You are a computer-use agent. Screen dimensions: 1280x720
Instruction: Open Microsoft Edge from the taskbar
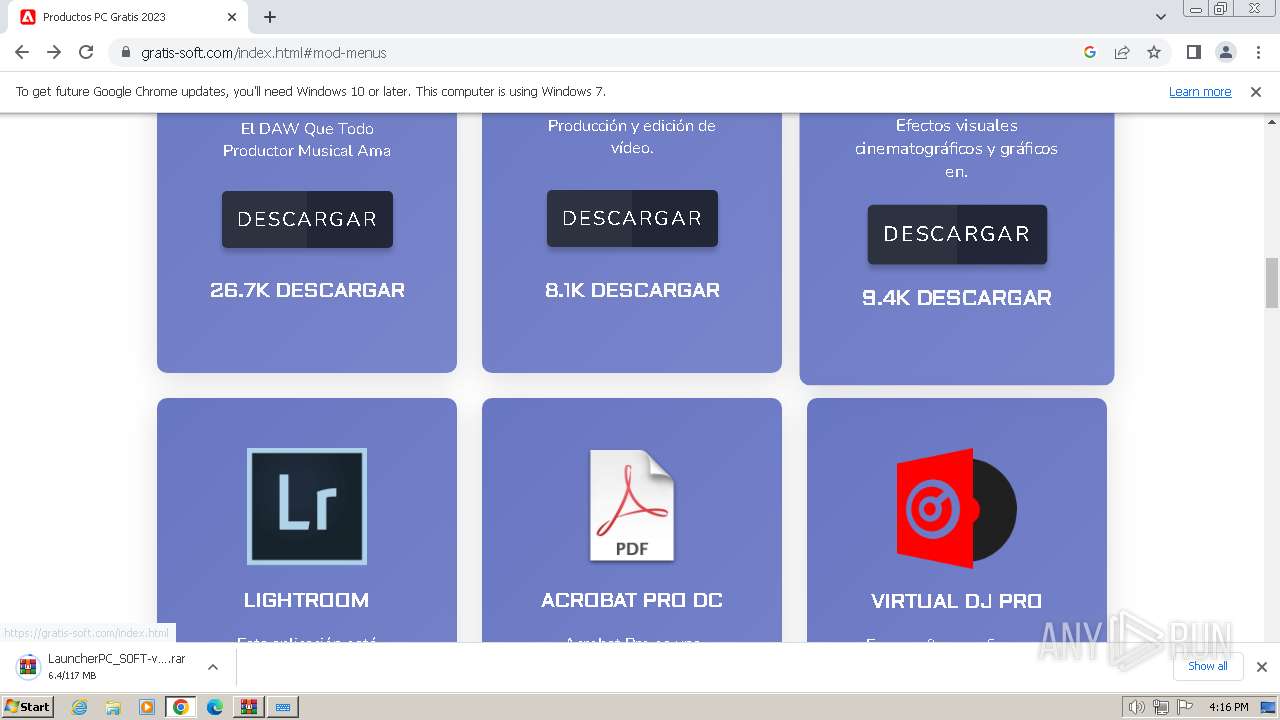pyautogui.click(x=215, y=707)
